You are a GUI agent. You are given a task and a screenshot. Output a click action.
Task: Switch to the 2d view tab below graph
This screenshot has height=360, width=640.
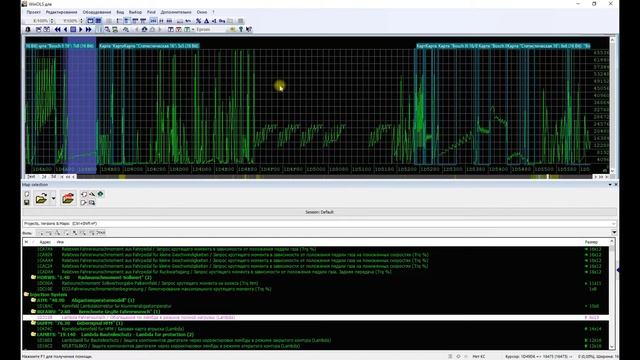(44, 177)
